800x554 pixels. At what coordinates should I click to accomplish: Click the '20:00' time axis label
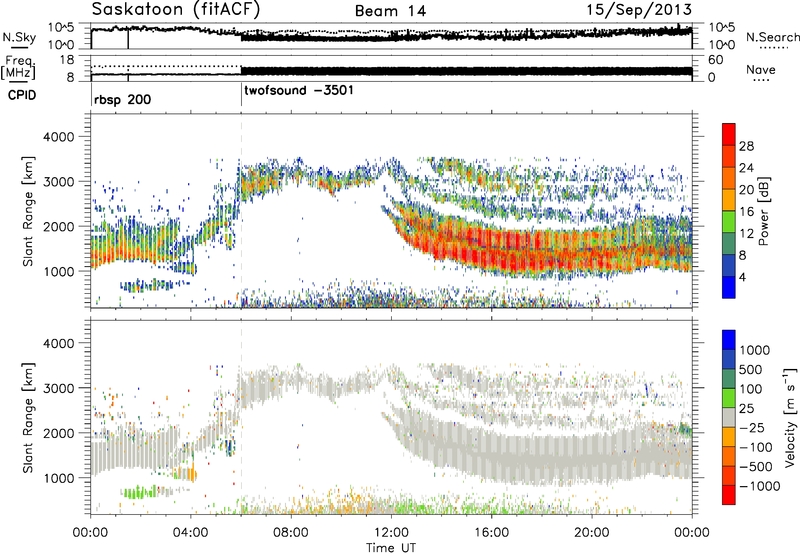tap(592, 533)
